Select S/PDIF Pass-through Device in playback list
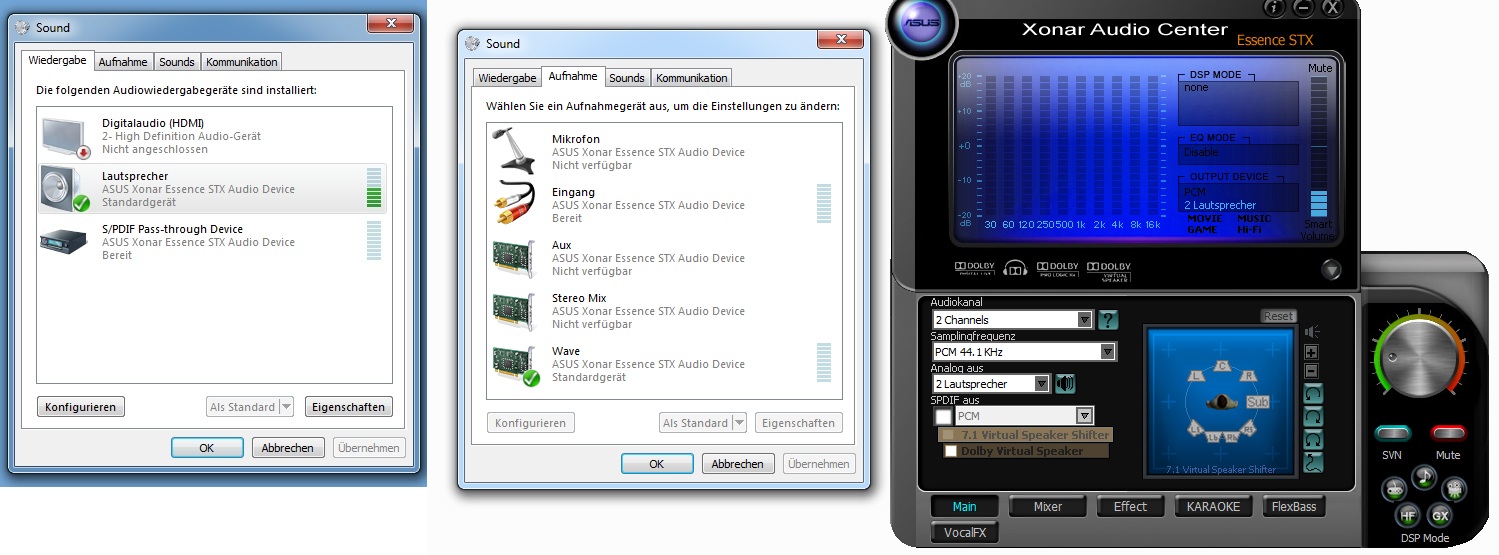This screenshot has height=555, width=1499. pyautogui.click(x=212, y=241)
